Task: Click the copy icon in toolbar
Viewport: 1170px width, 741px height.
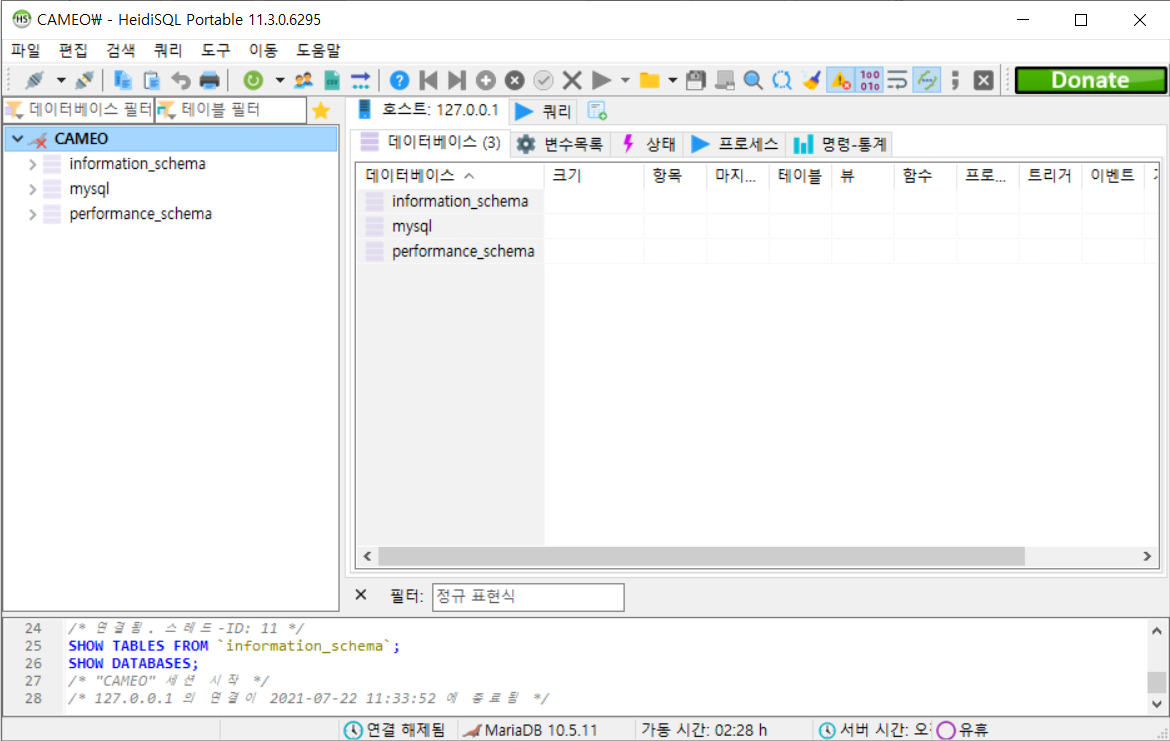Action: 122,80
